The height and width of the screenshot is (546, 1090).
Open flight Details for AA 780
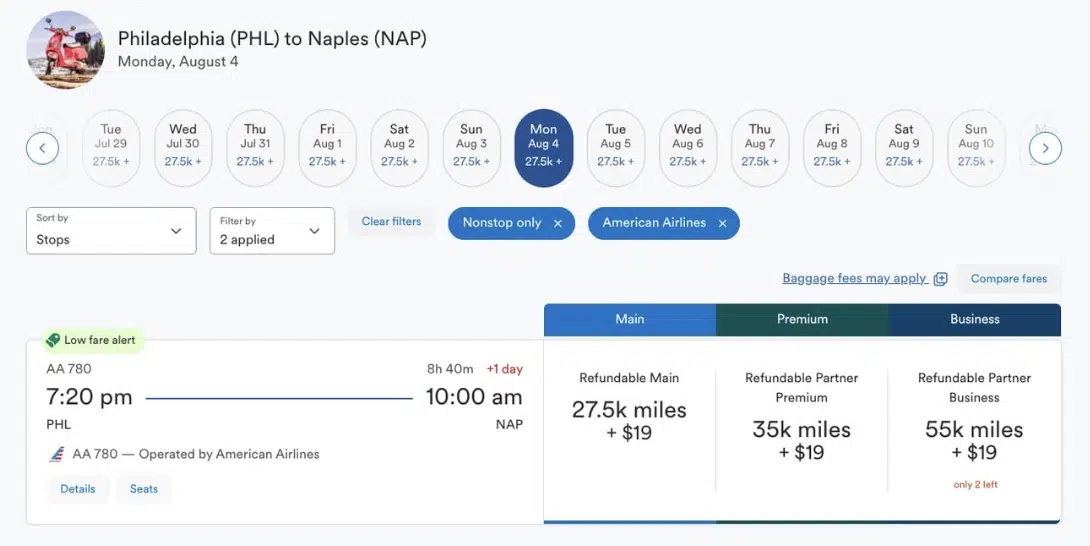[x=78, y=489]
